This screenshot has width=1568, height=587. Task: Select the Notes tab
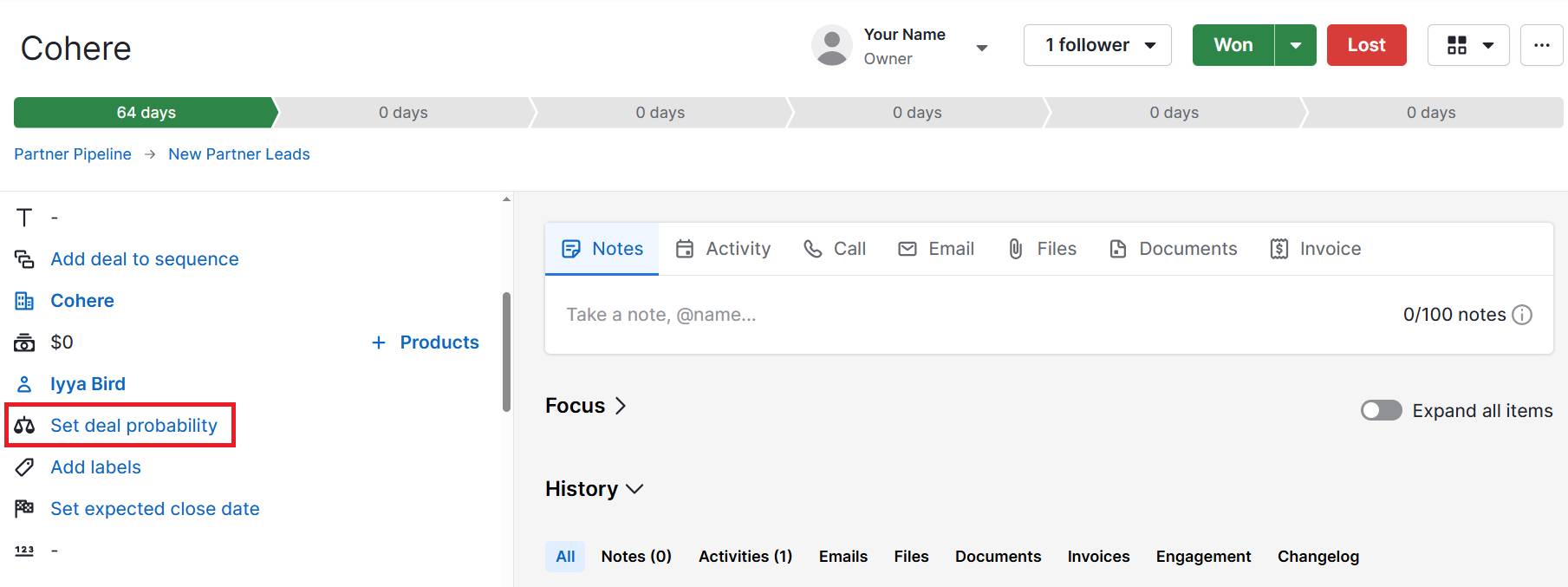(602, 249)
